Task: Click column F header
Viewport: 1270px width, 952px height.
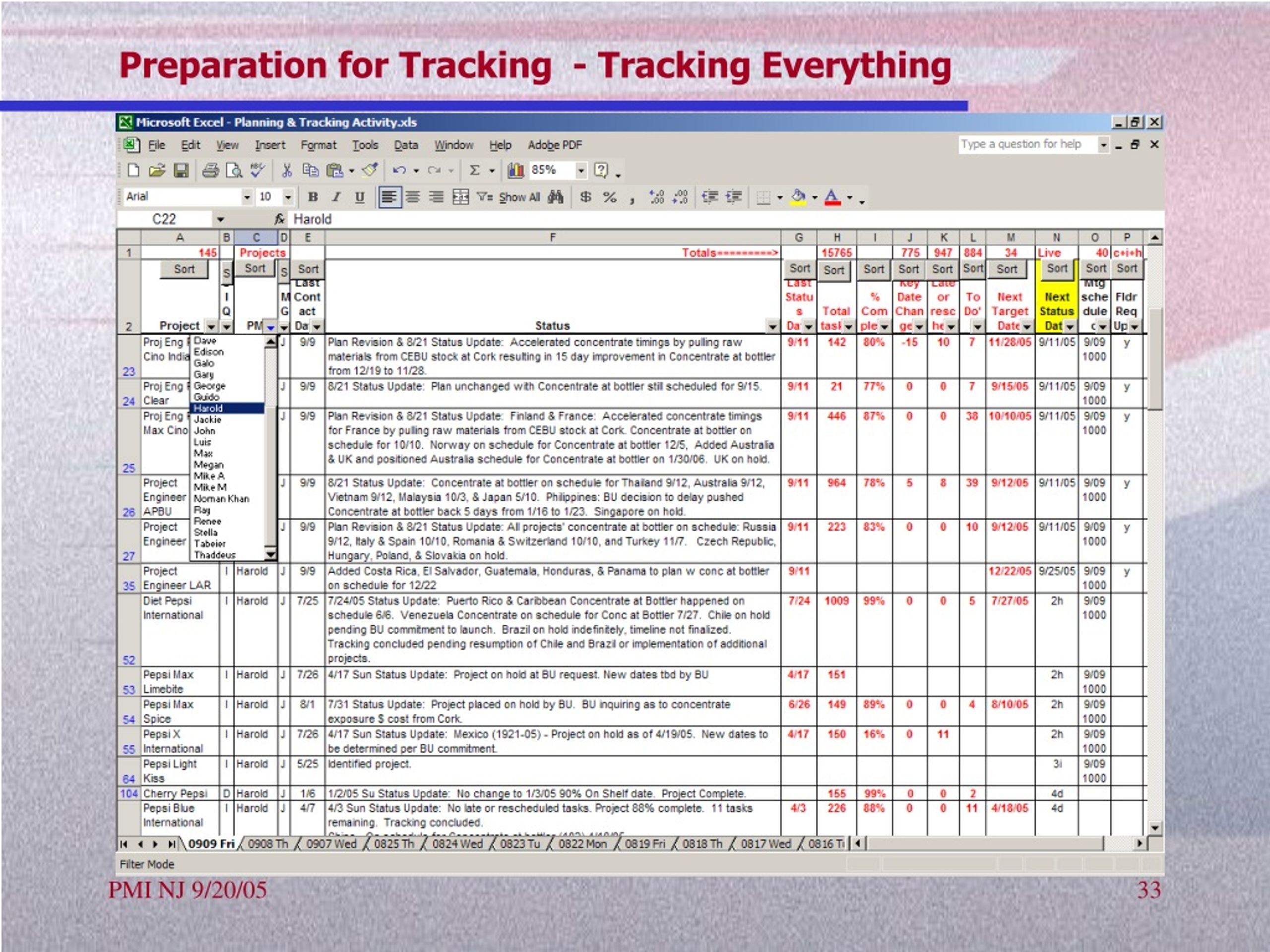Action: pos(552,238)
